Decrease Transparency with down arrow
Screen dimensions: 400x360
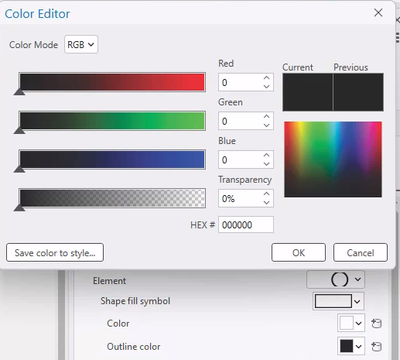click(x=266, y=203)
